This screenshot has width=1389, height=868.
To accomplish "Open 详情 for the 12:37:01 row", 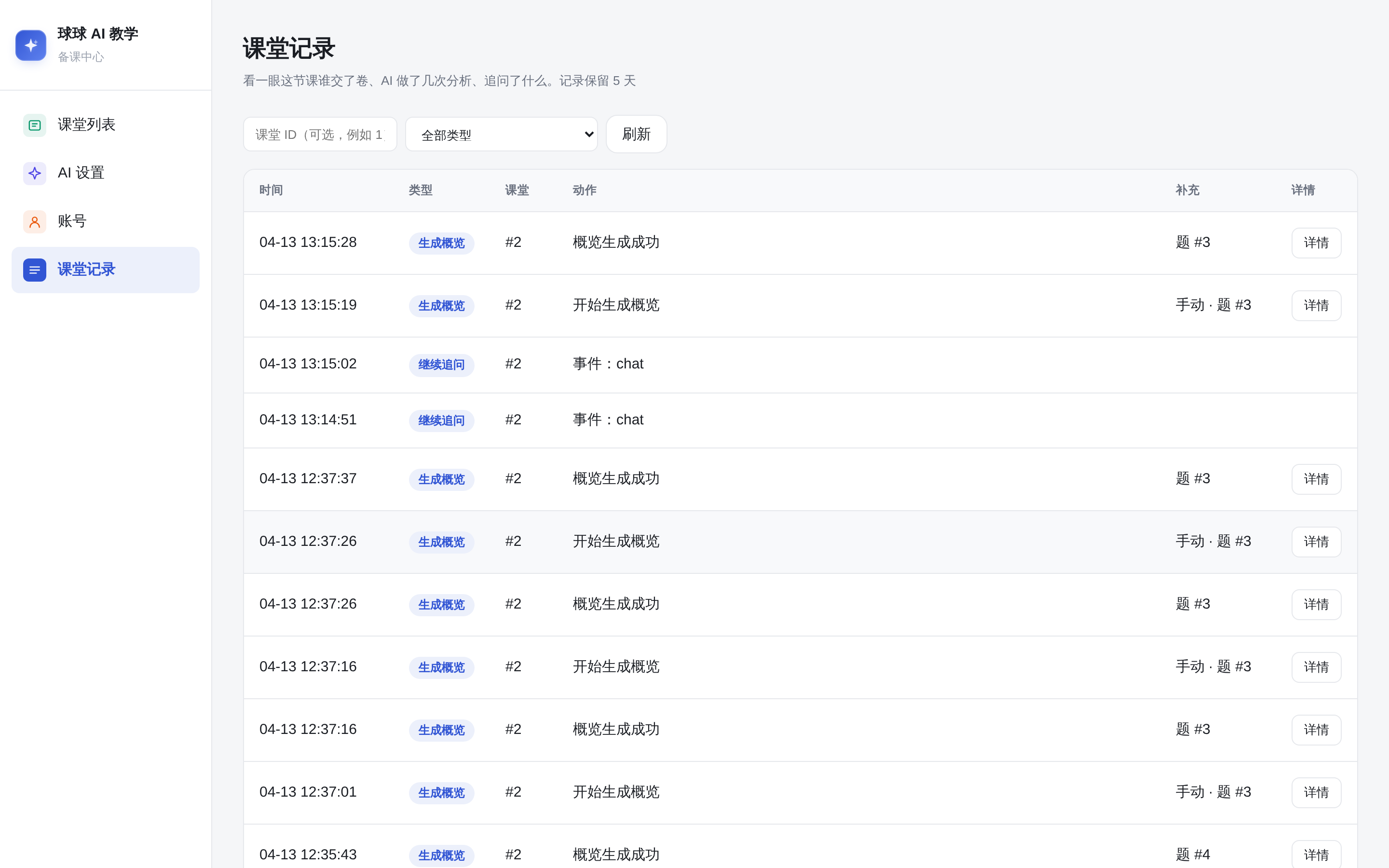I will (x=1316, y=793).
